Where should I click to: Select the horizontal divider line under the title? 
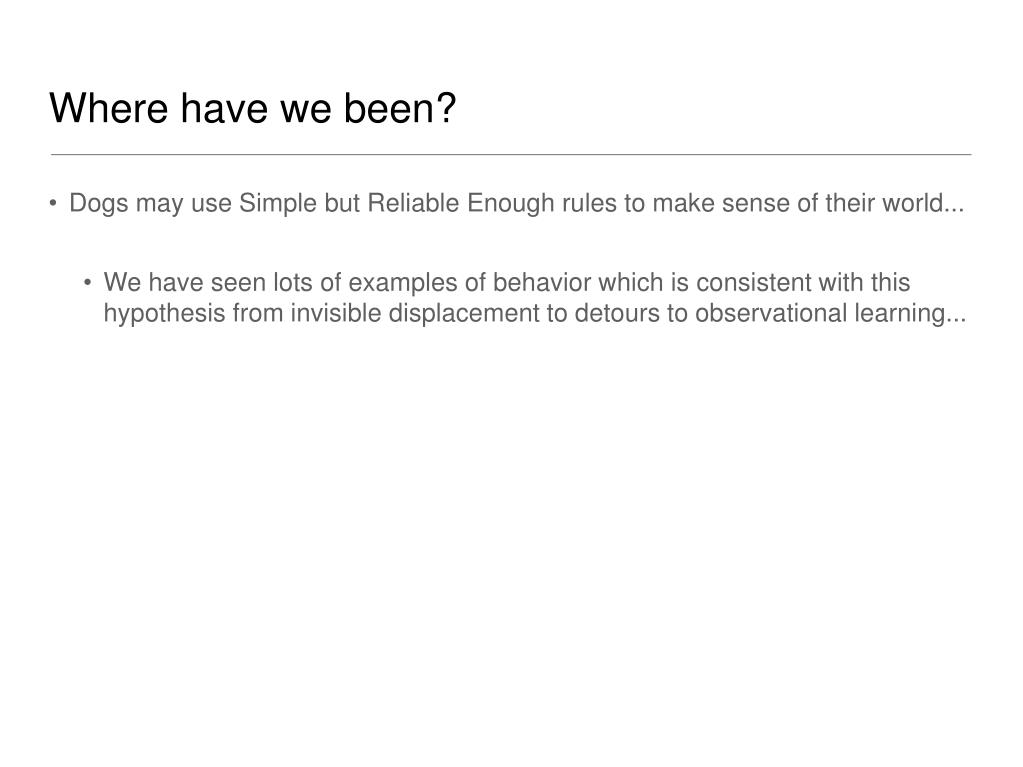[511, 155]
